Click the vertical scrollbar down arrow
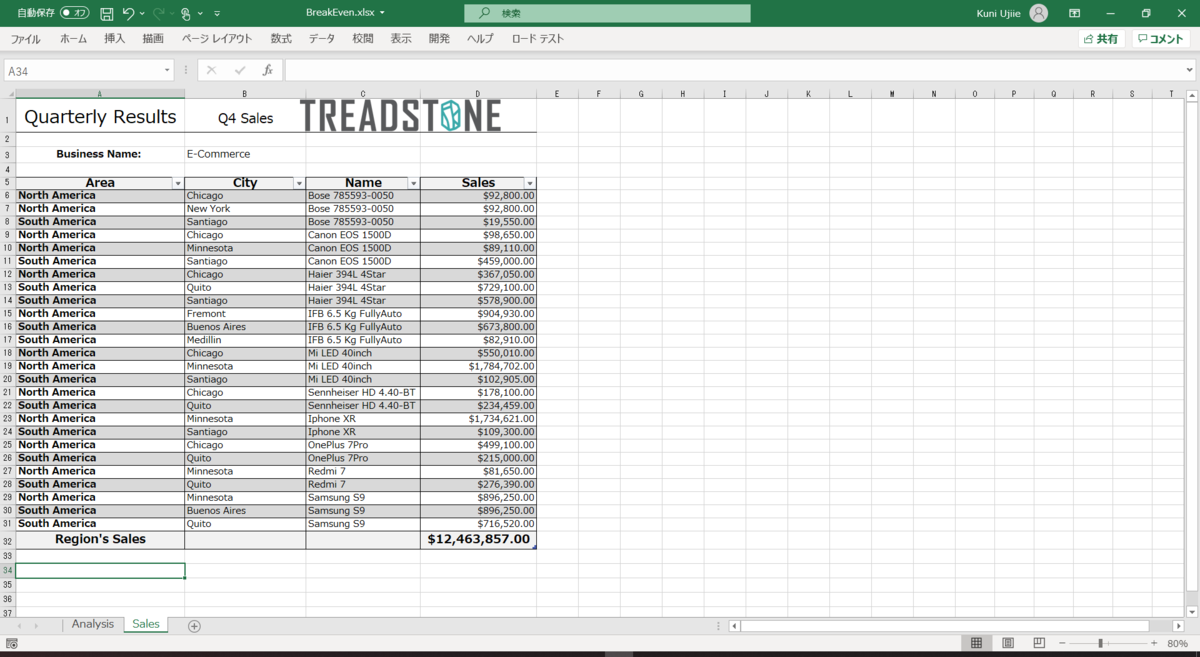The width and height of the screenshot is (1200, 657). tap(1191, 611)
